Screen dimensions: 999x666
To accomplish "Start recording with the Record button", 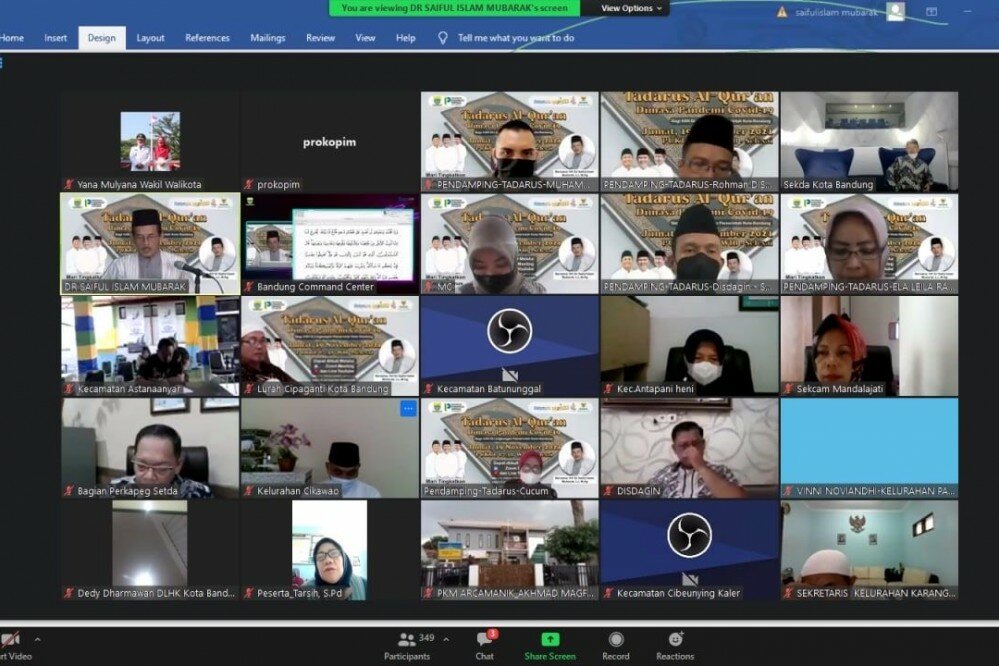I will 616,641.
